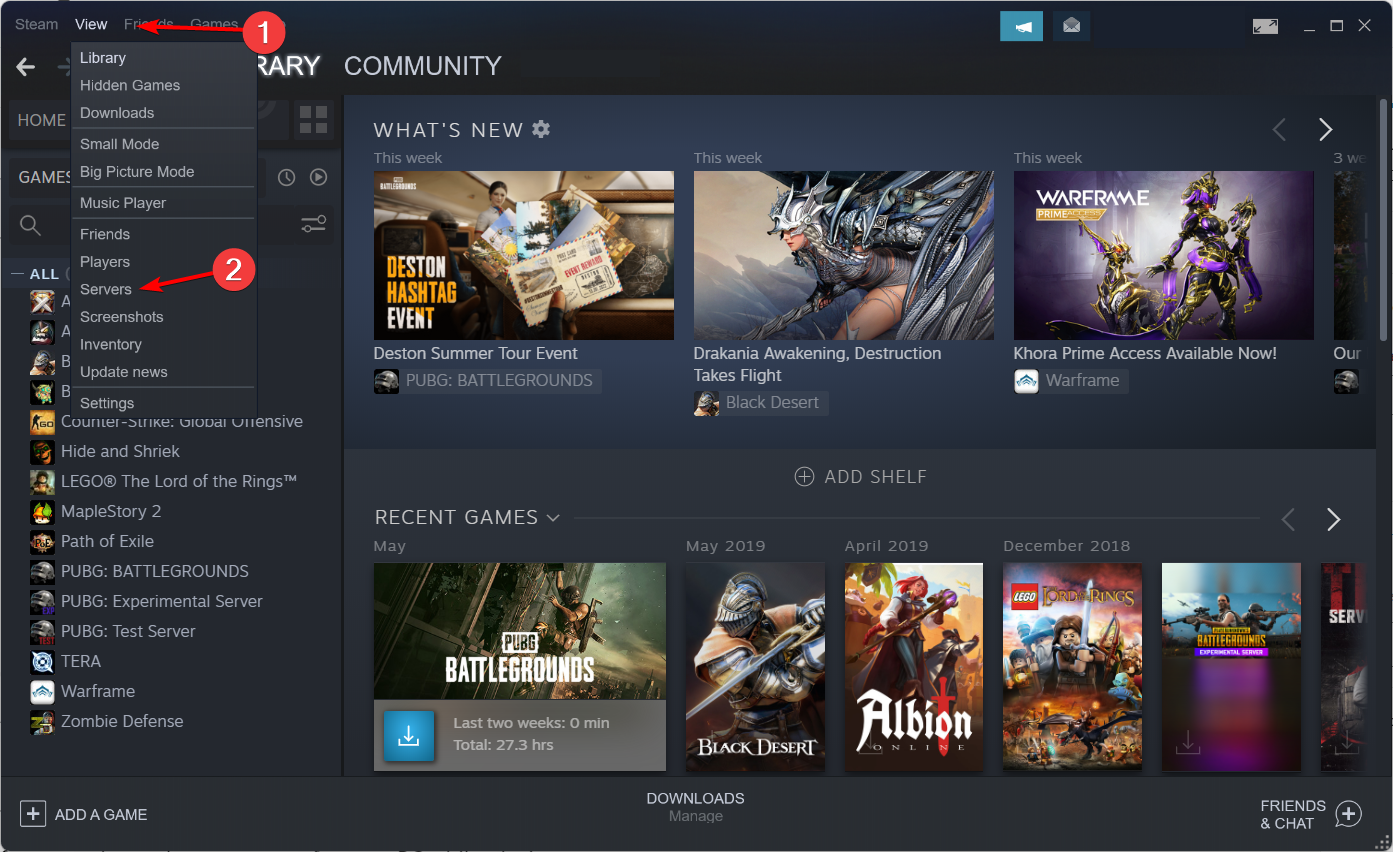Click next arrow on What's New carousel

pyautogui.click(x=1325, y=129)
